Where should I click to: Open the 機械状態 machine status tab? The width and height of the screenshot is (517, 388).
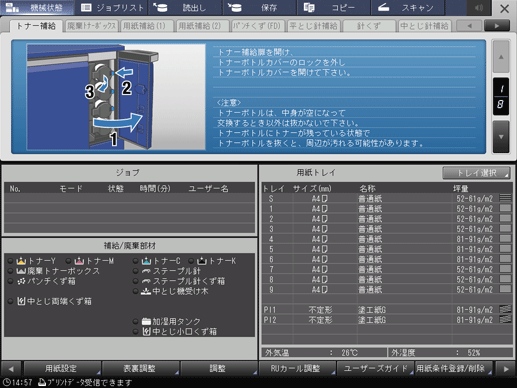[37, 8]
